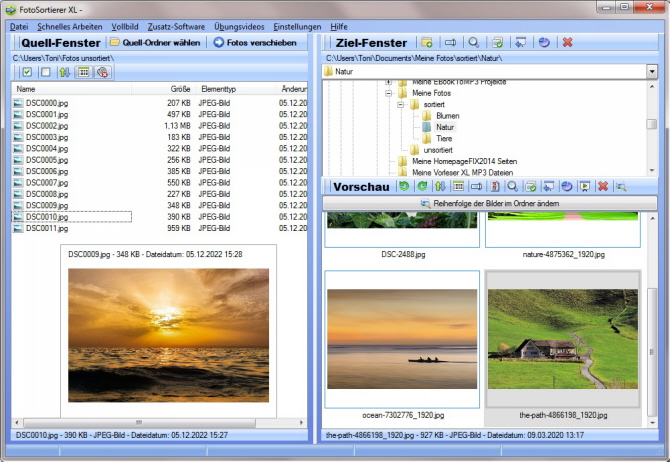Click the sort arrows icon in Quell-Fenster toolbar
This screenshot has width=670, height=462.
[x=65, y=72]
